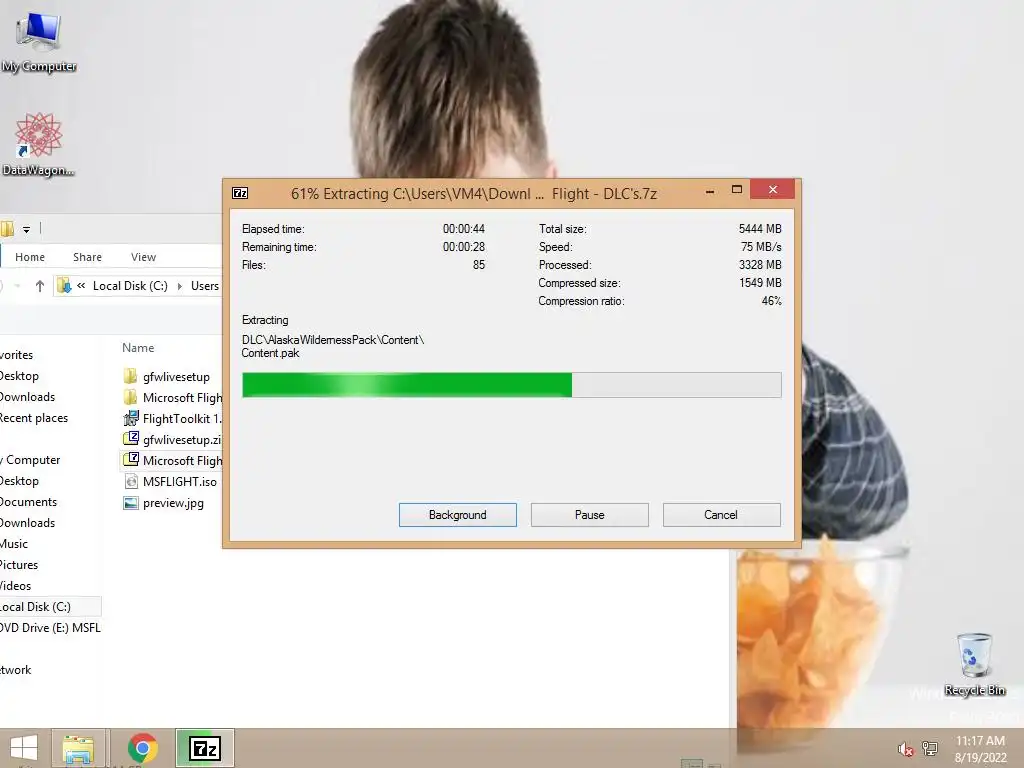Click the green extraction progress bar
The height and width of the screenshot is (768, 1024).
(511, 385)
